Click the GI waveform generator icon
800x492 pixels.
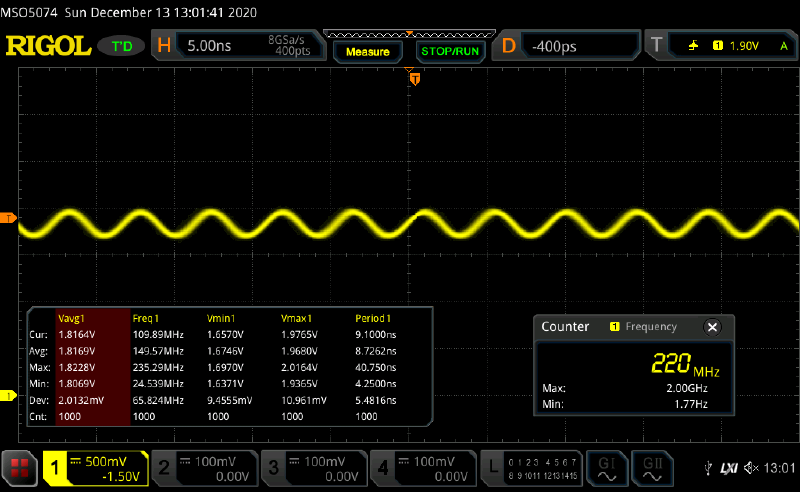[606, 467]
